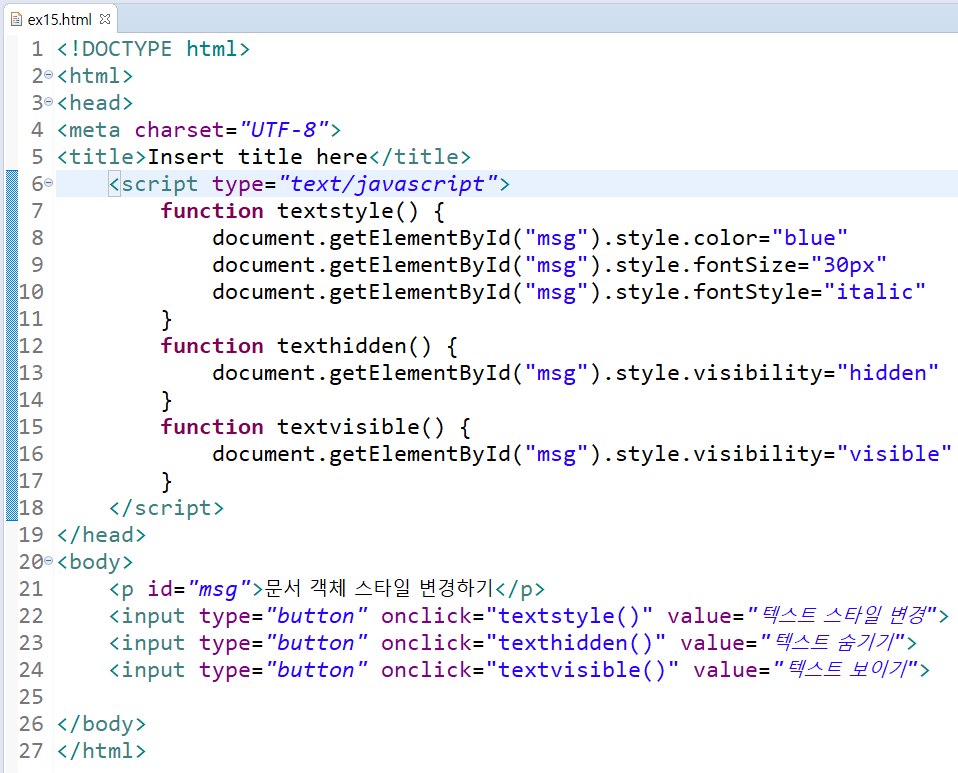Click line number 1 in the gutter
This screenshot has width=958, height=773.
(x=37, y=49)
